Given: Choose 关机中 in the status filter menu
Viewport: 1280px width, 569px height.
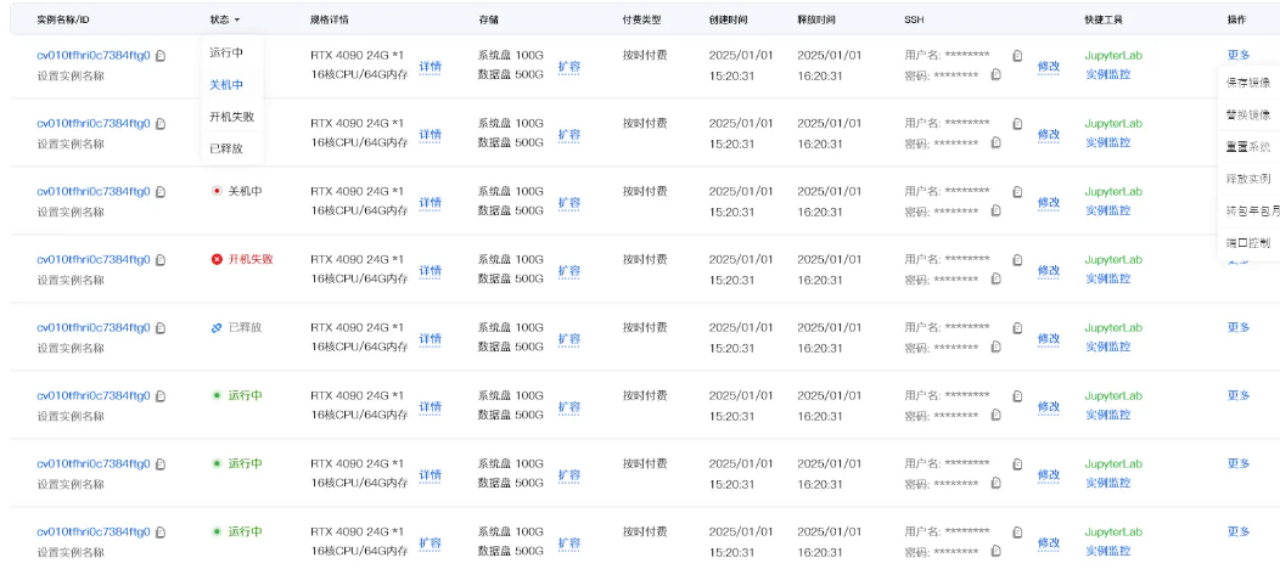Looking at the screenshot, I should click(x=226, y=85).
